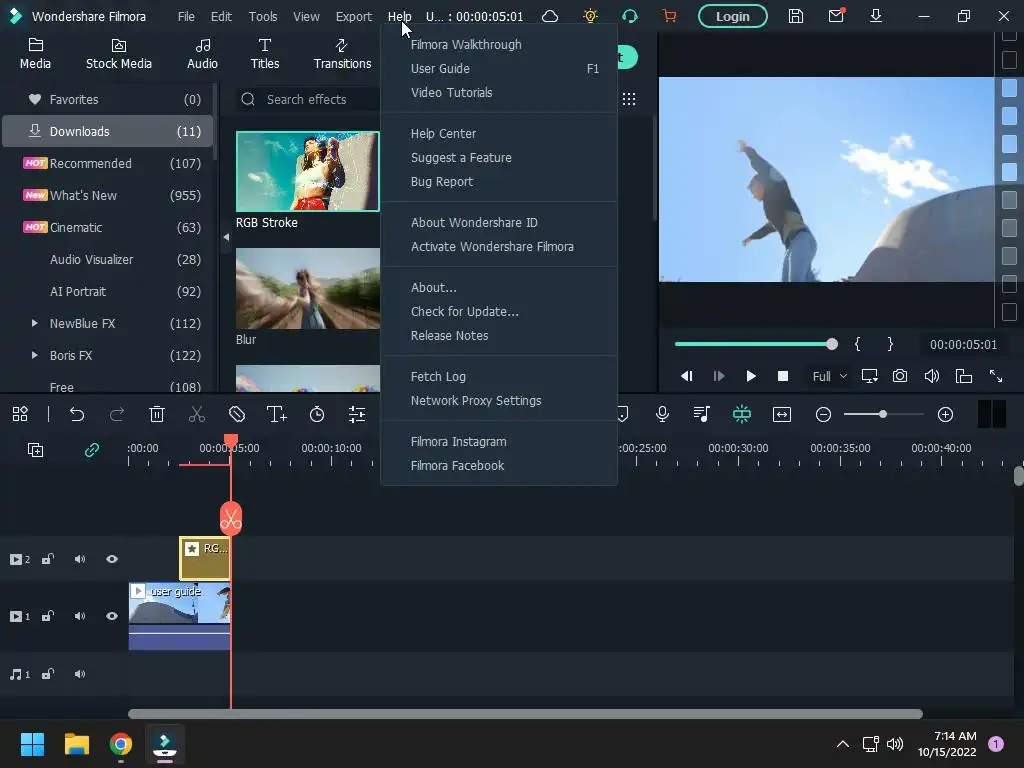The height and width of the screenshot is (768, 1024).
Task: Stop the preview playback
Action: pos(782,376)
